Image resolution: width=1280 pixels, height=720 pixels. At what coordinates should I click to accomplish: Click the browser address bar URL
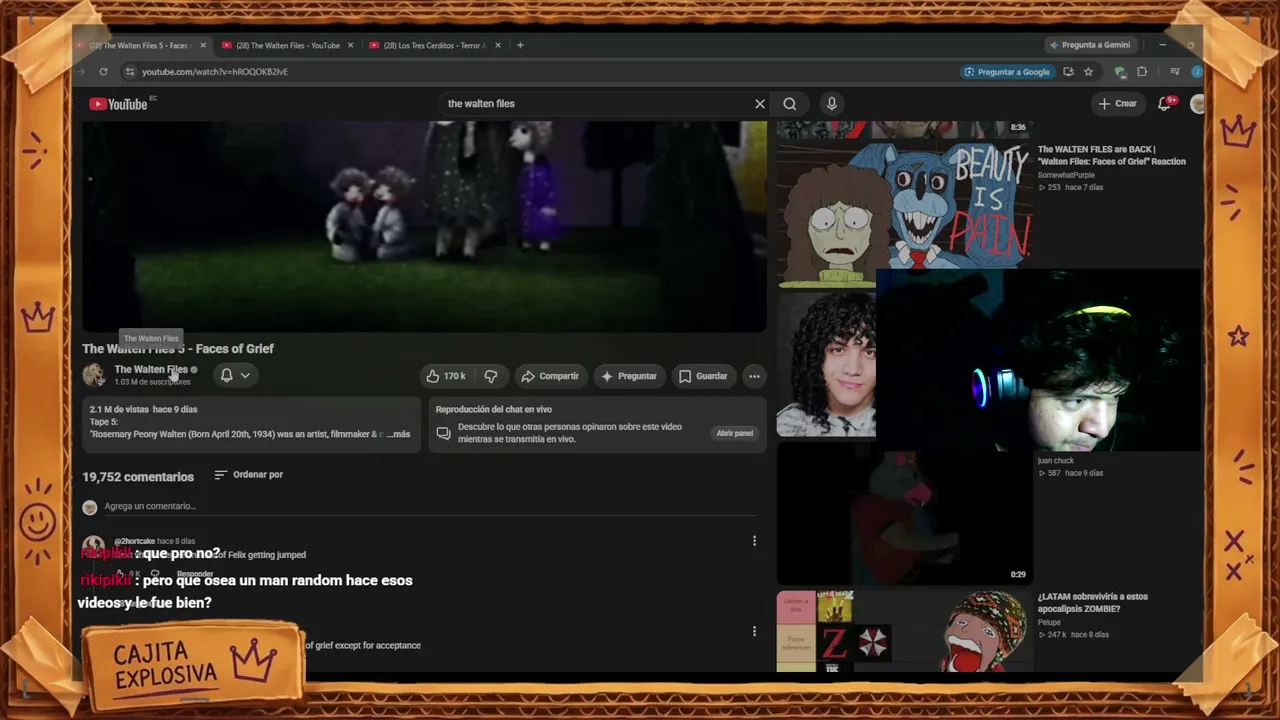[x=215, y=72]
